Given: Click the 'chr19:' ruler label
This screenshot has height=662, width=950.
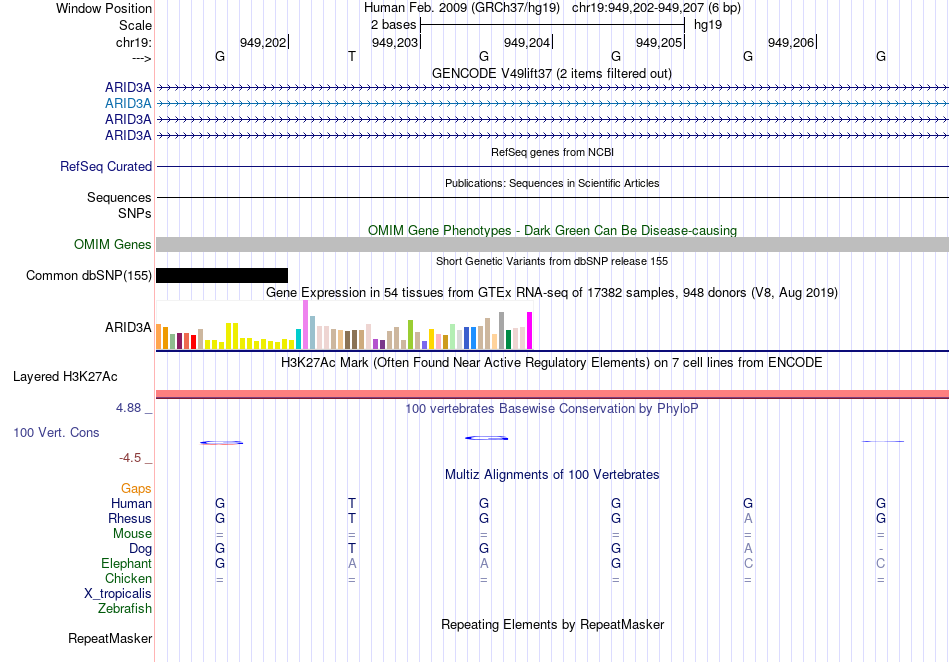Looking at the screenshot, I should [133, 43].
